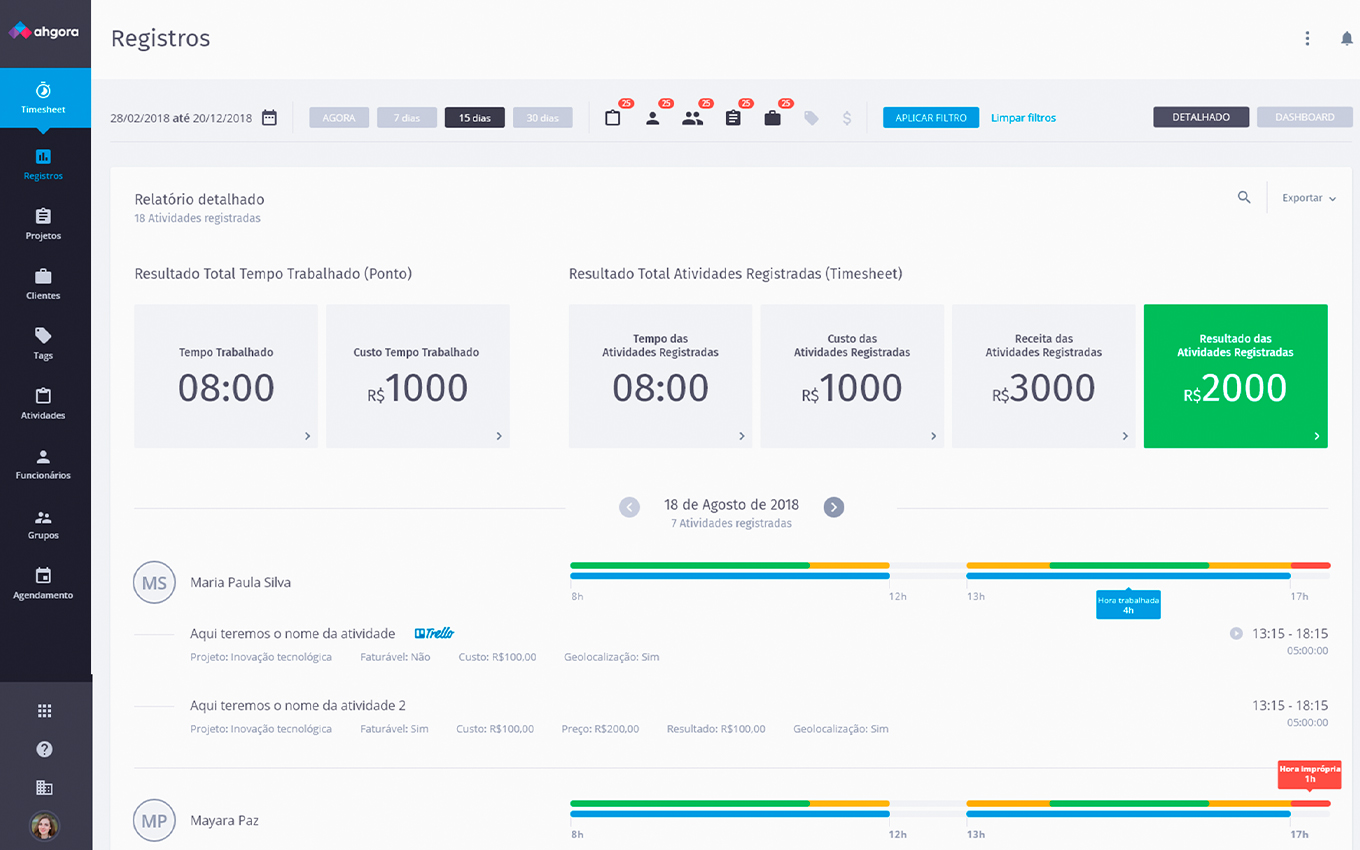Expand the Tempo Trabalhado card arrow

click(x=307, y=436)
